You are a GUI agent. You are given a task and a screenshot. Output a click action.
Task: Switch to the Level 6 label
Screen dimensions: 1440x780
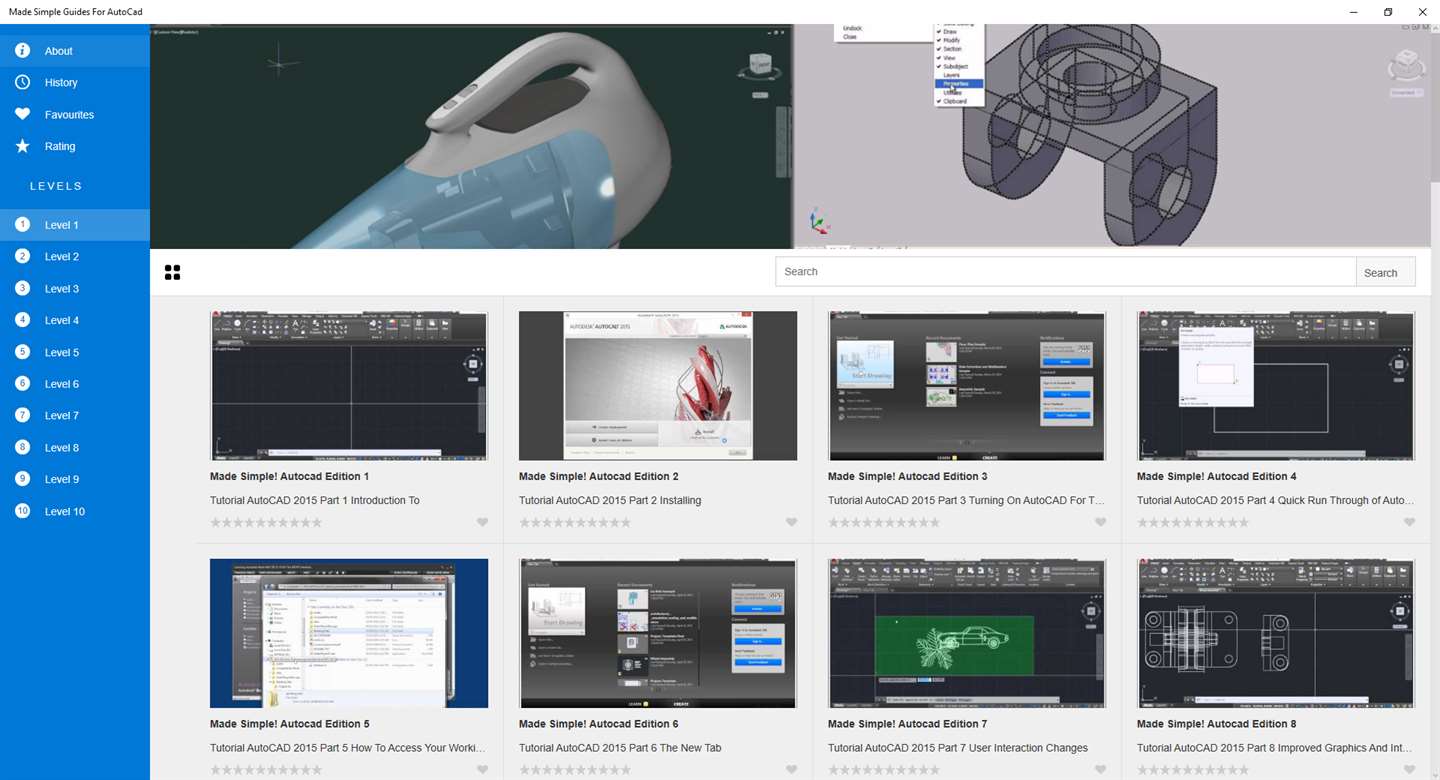pos(62,384)
